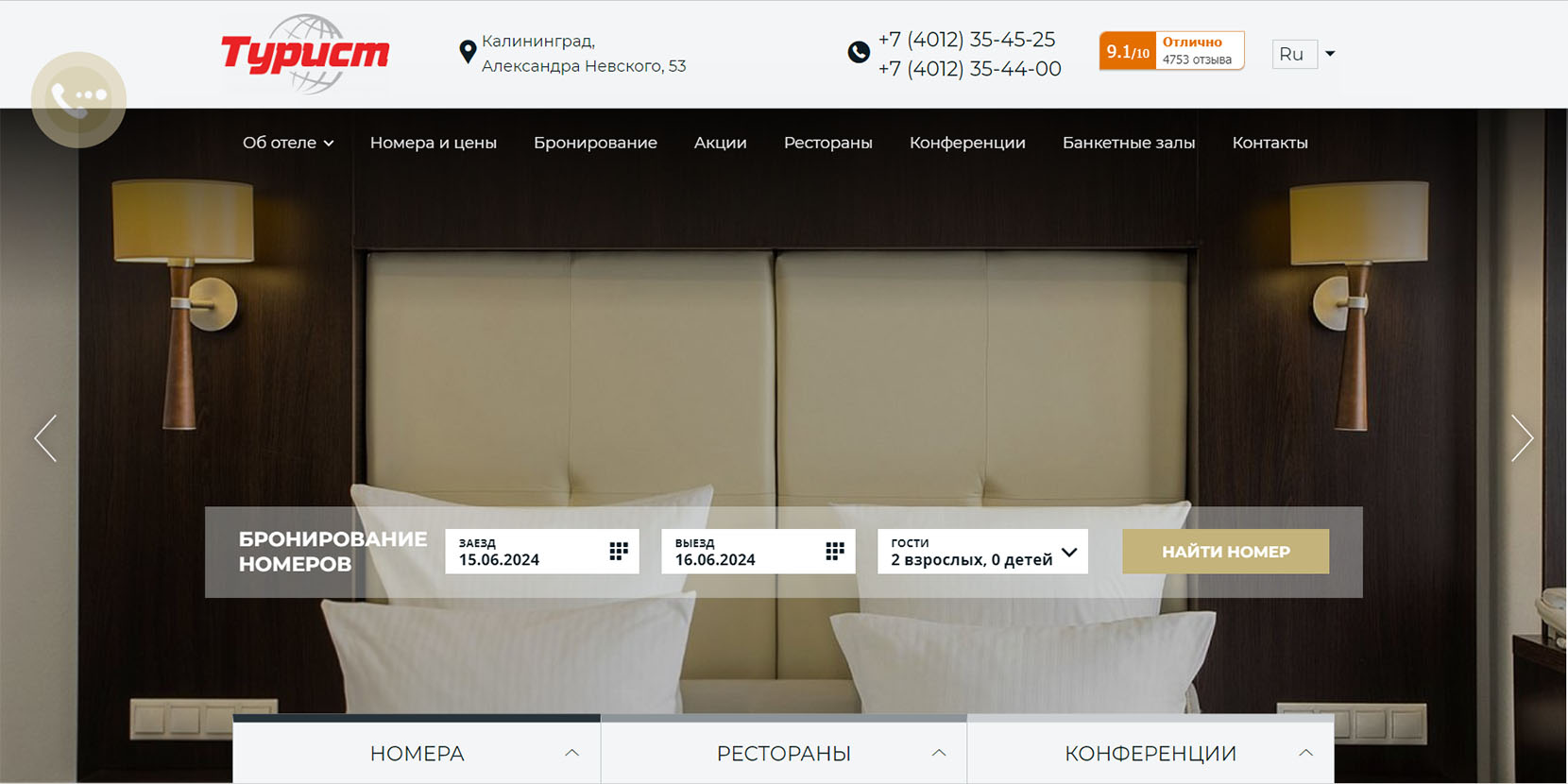This screenshot has width=1568, height=784.
Task: Go to next slide arrow
Action: pos(1522,438)
